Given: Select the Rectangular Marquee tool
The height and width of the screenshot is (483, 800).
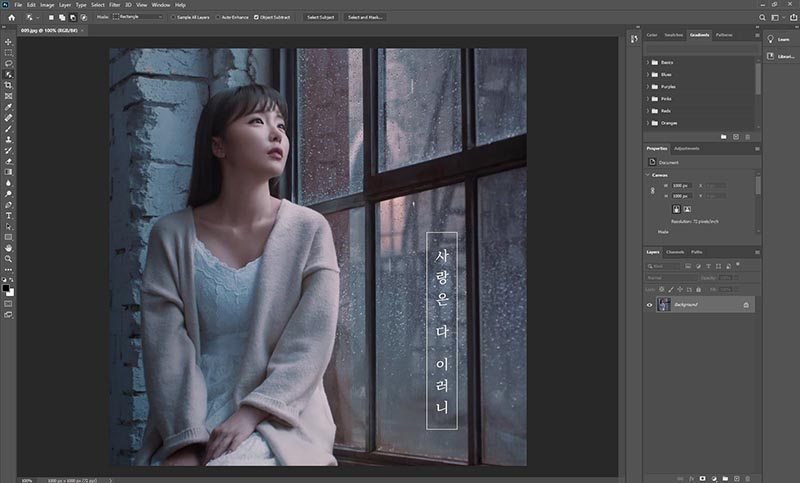Looking at the screenshot, I should [x=8, y=53].
